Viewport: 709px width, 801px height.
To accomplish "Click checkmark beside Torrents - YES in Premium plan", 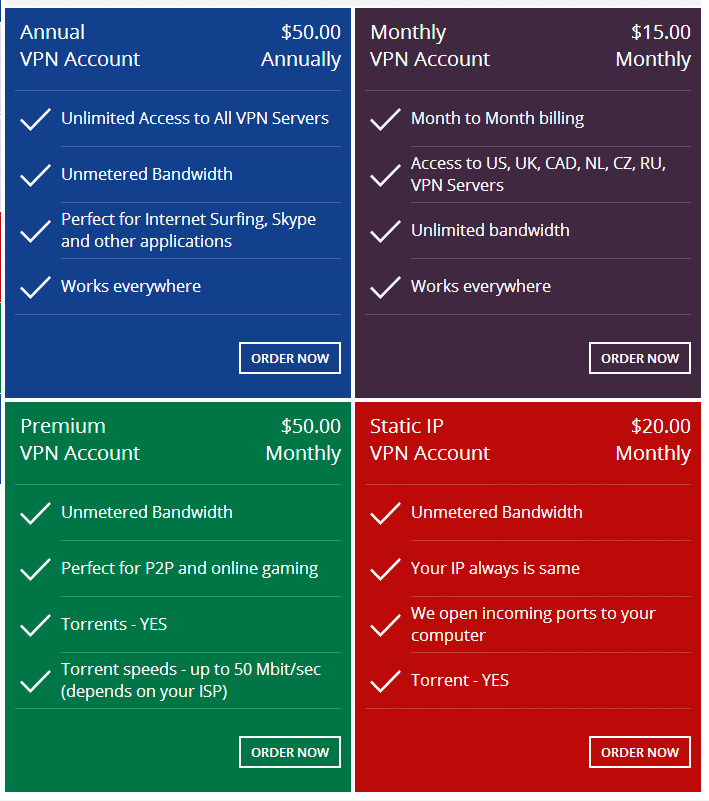I will (x=35, y=625).
